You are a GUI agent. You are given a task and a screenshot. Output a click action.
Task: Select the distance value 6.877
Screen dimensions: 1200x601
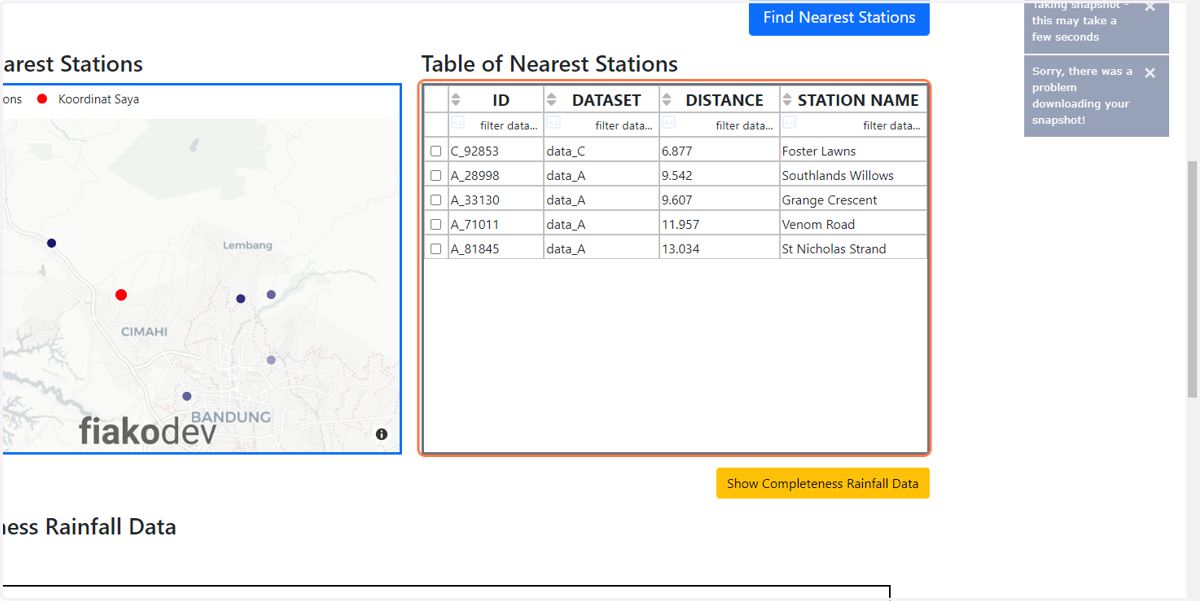[x=719, y=151]
